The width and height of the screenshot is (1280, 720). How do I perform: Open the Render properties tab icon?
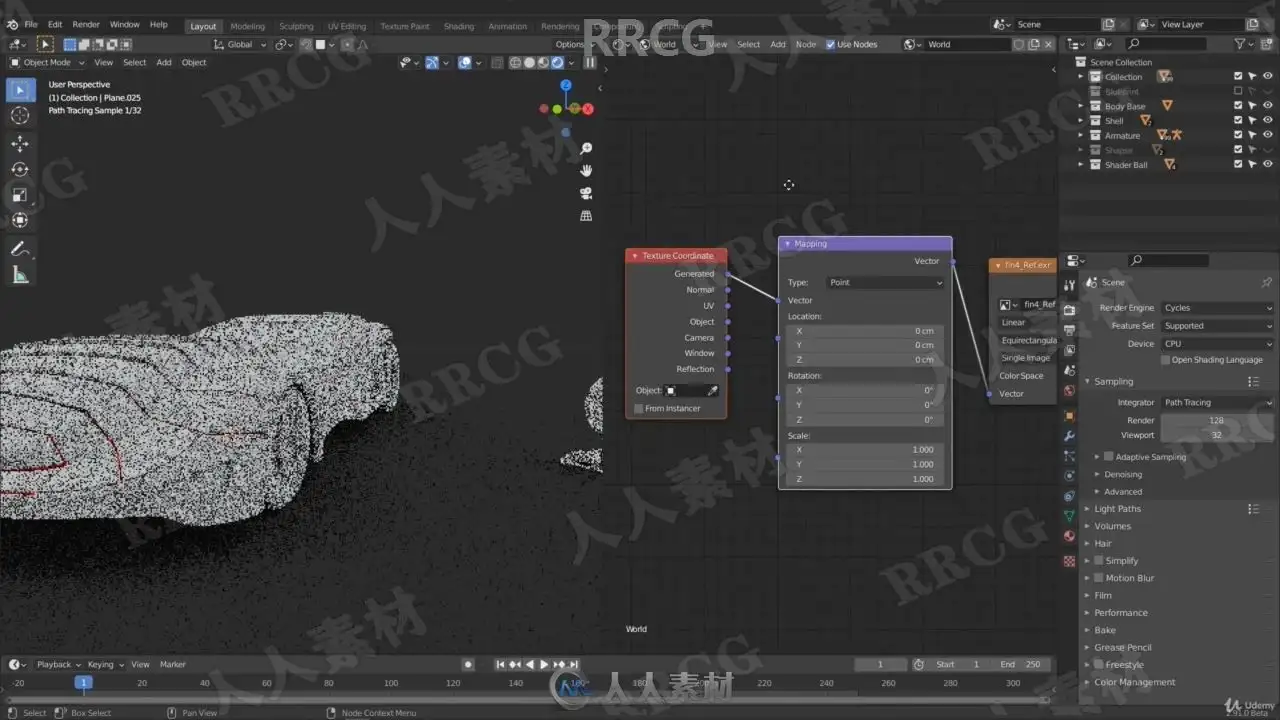[x=1069, y=310]
